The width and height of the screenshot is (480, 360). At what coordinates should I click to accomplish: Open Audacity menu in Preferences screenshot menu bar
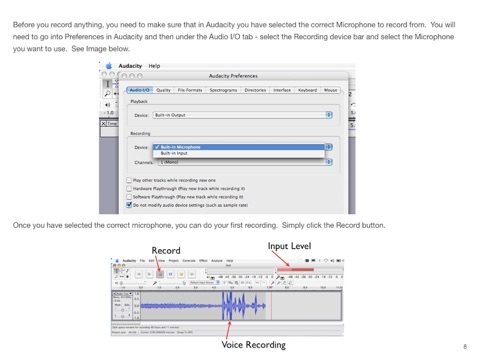(x=130, y=66)
